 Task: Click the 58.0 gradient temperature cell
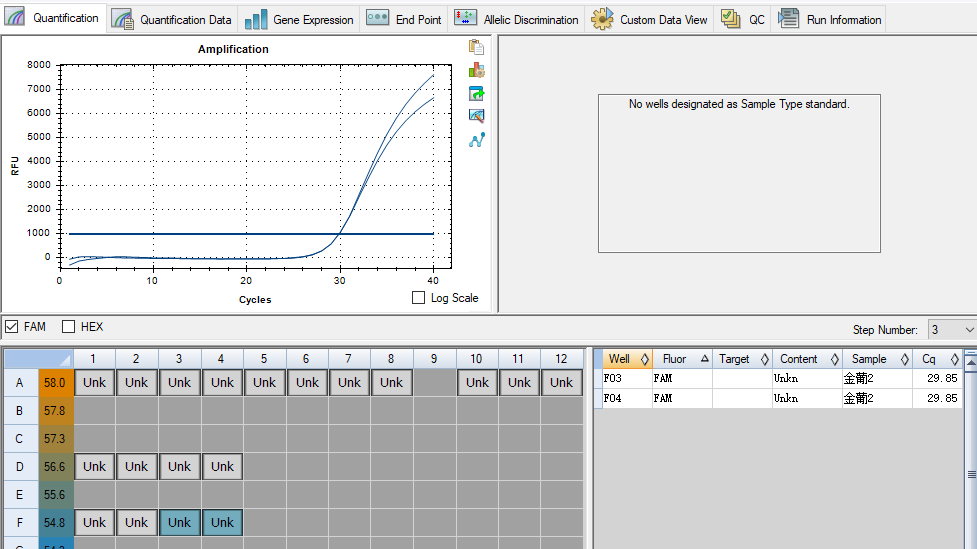[x=56, y=383]
